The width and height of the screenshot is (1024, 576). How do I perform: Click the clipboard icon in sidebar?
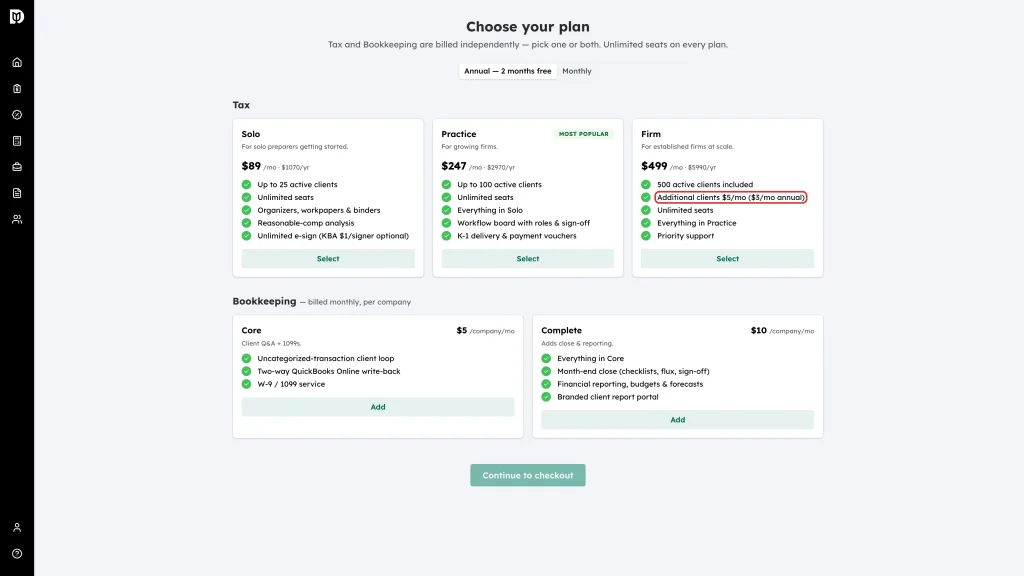click(17, 89)
